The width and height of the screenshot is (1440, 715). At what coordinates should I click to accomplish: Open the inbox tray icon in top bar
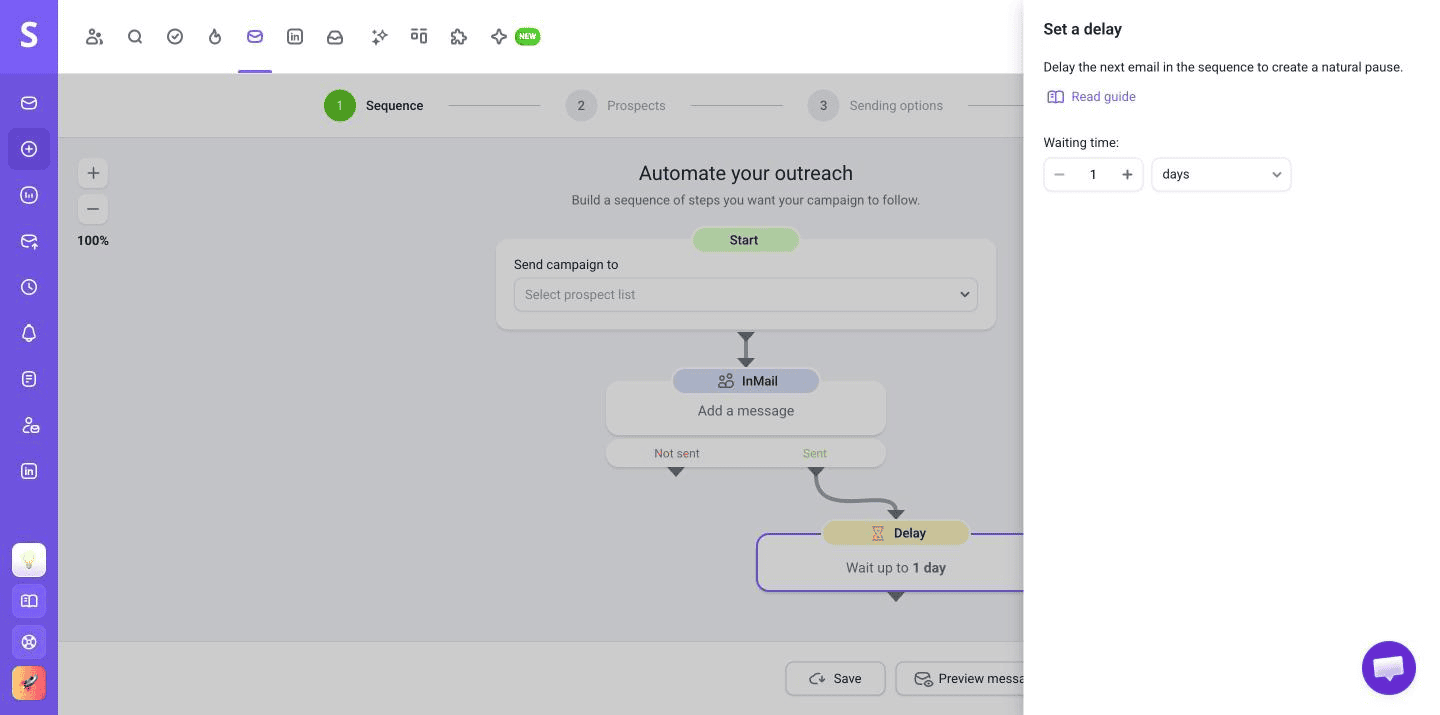335,37
